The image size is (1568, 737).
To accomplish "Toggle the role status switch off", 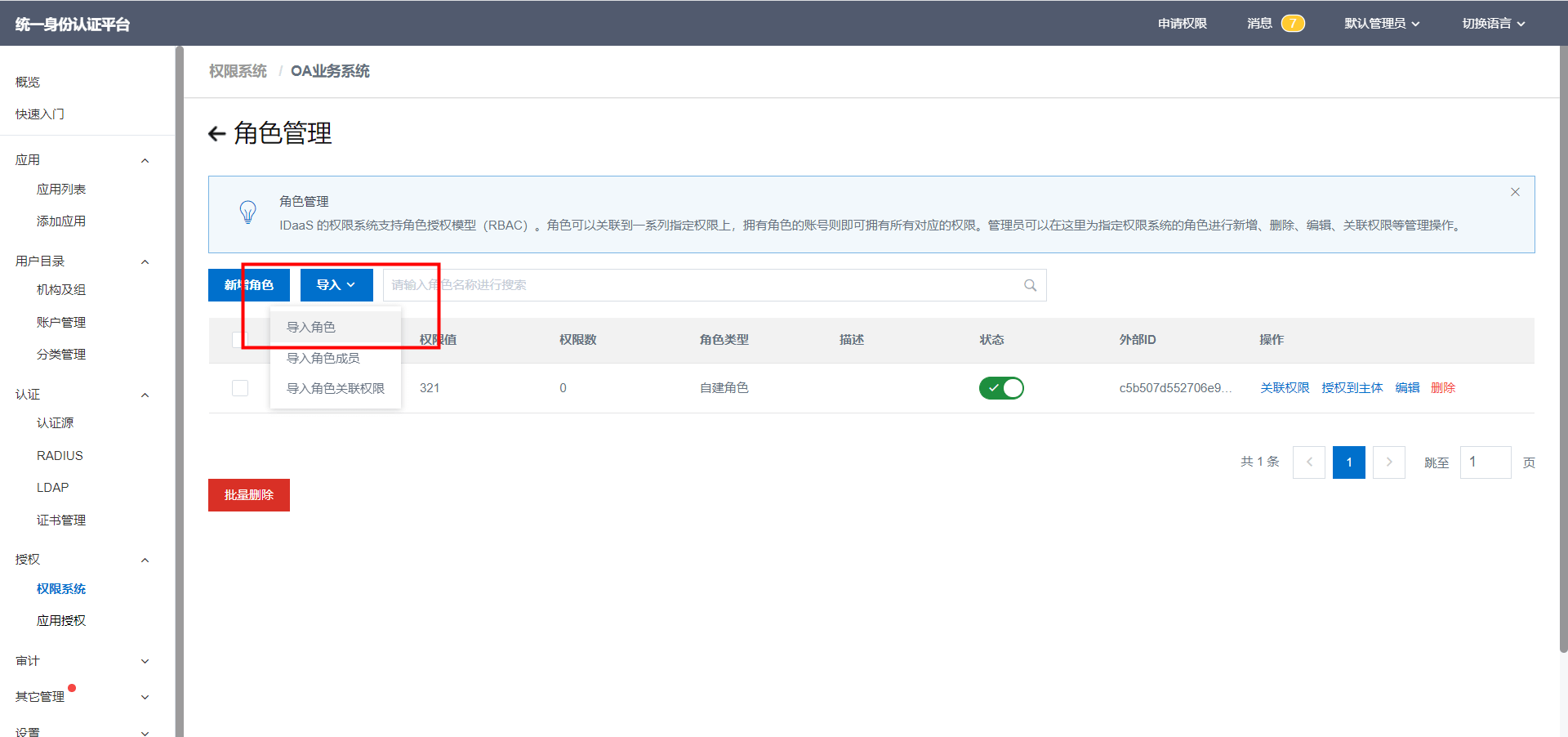I will point(1000,388).
